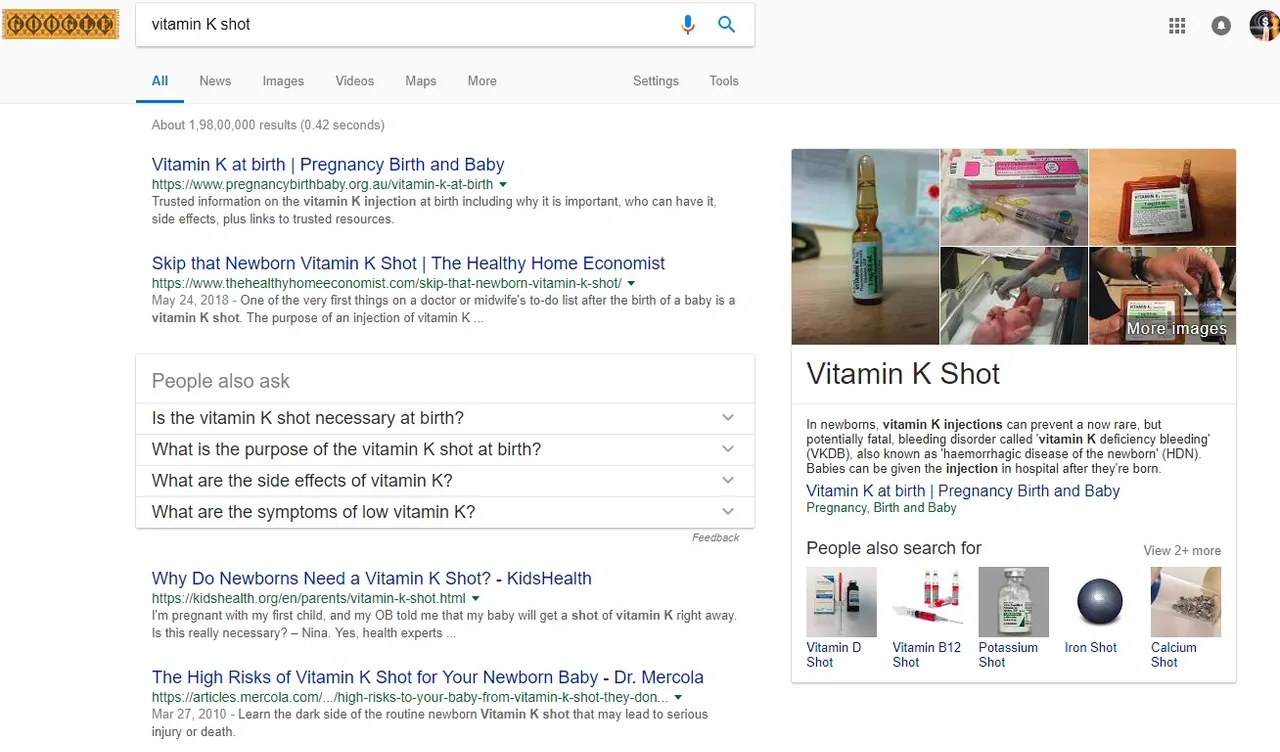The width and height of the screenshot is (1280, 752).
Task: Open dropdown arrow beside kidshealth.org URL
Action: pyautogui.click(x=476, y=599)
